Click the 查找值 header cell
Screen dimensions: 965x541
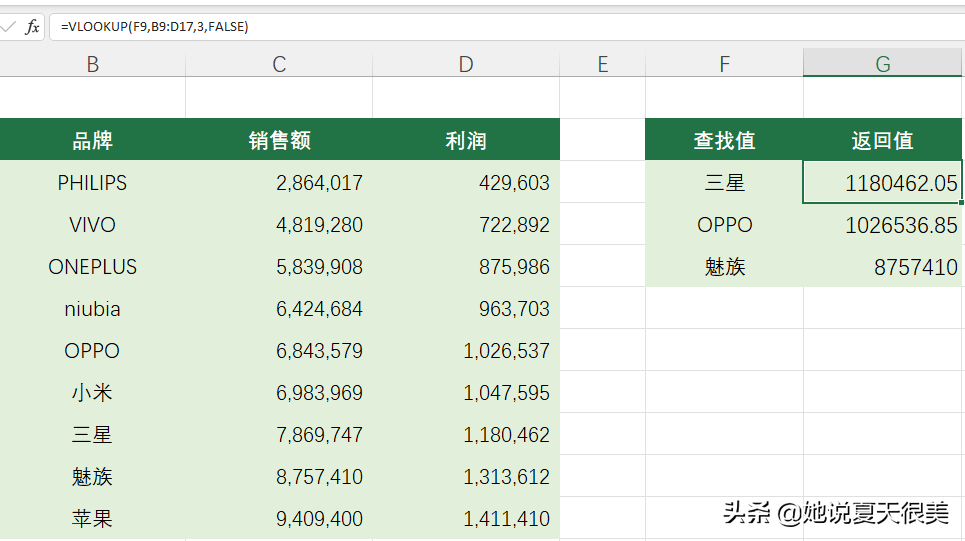(724, 140)
